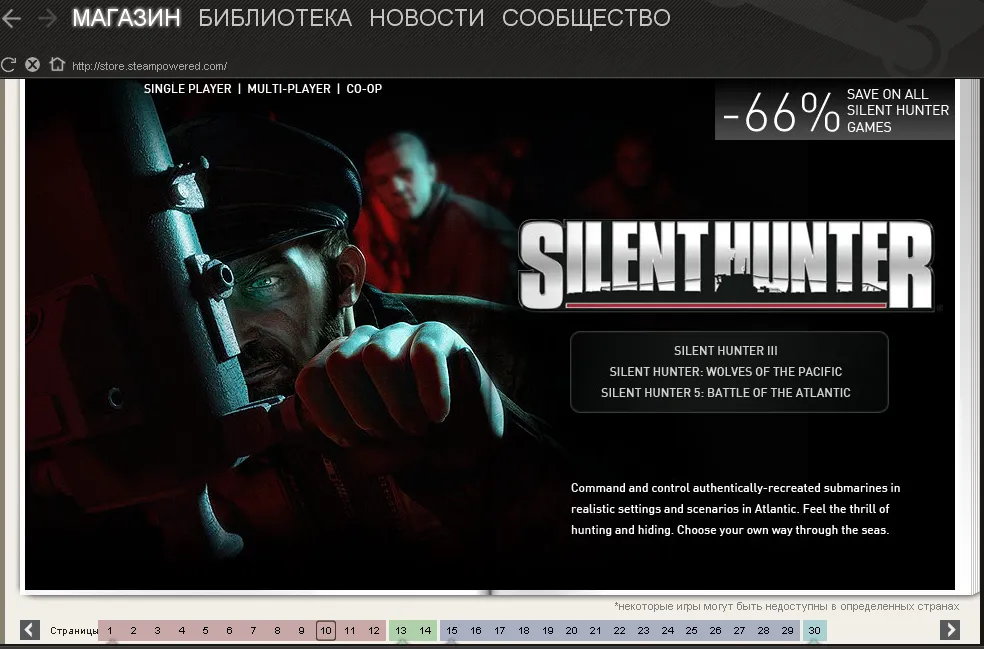Viewport: 984px width, 649px height.
Task: Go to page 16
Action: pos(476,630)
